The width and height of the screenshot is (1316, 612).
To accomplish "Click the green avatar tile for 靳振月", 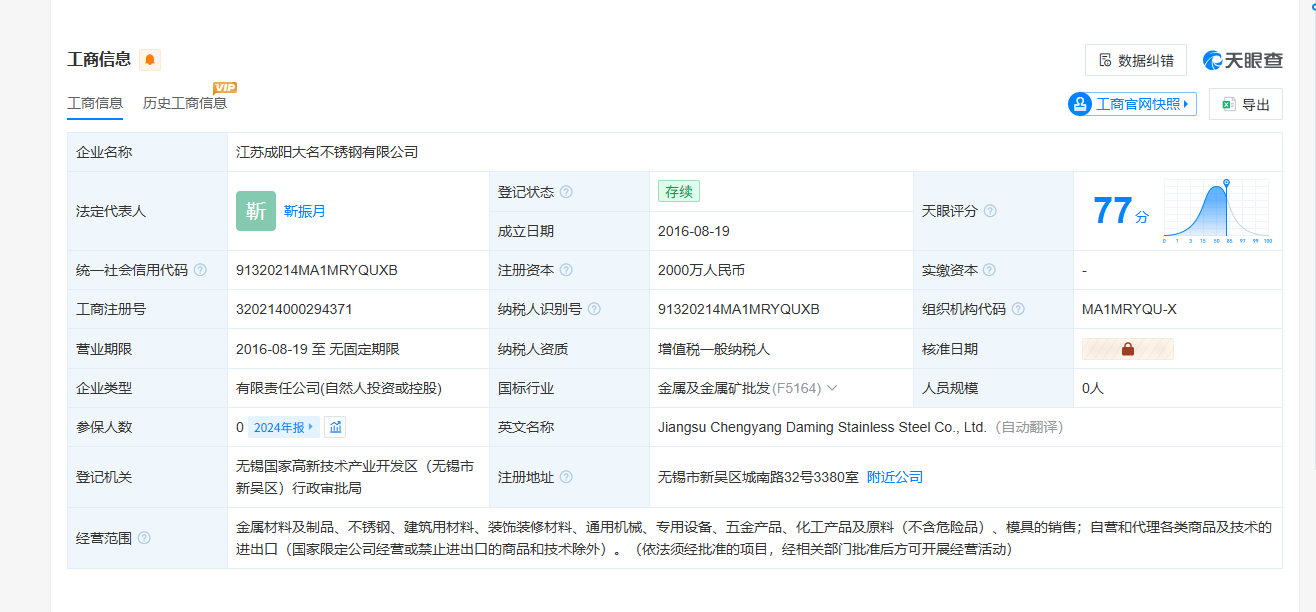I will click(x=256, y=211).
